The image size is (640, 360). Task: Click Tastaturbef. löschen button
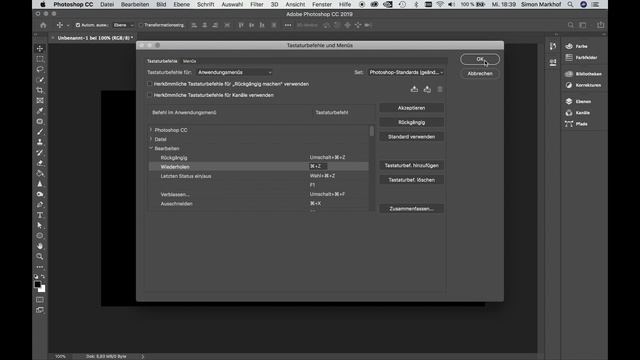(411, 180)
